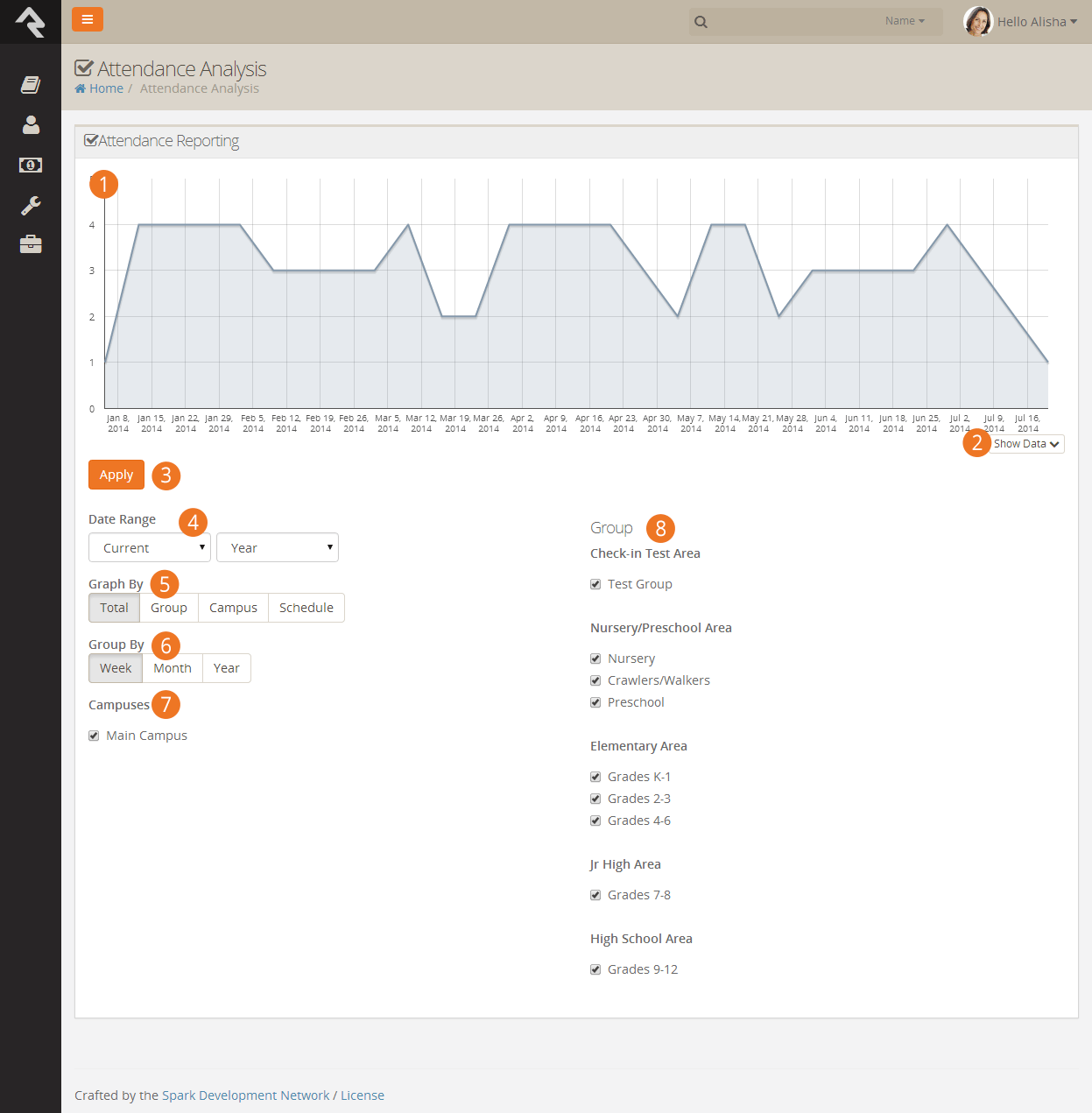Click the Nursery/Preschool Area heading
This screenshot has height=1113, width=1092.
click(661, 628)
